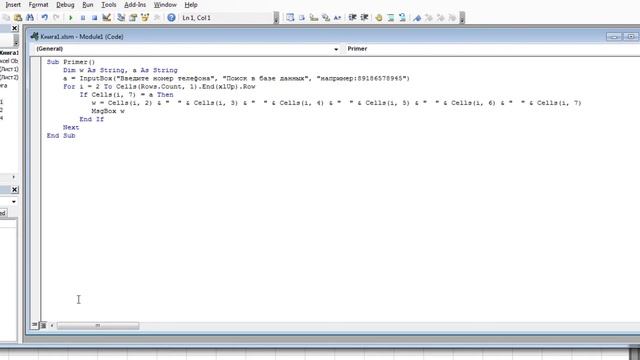Click the blue Help question-mark icon
Screen dimensions: 640x360
pos(171,18)
